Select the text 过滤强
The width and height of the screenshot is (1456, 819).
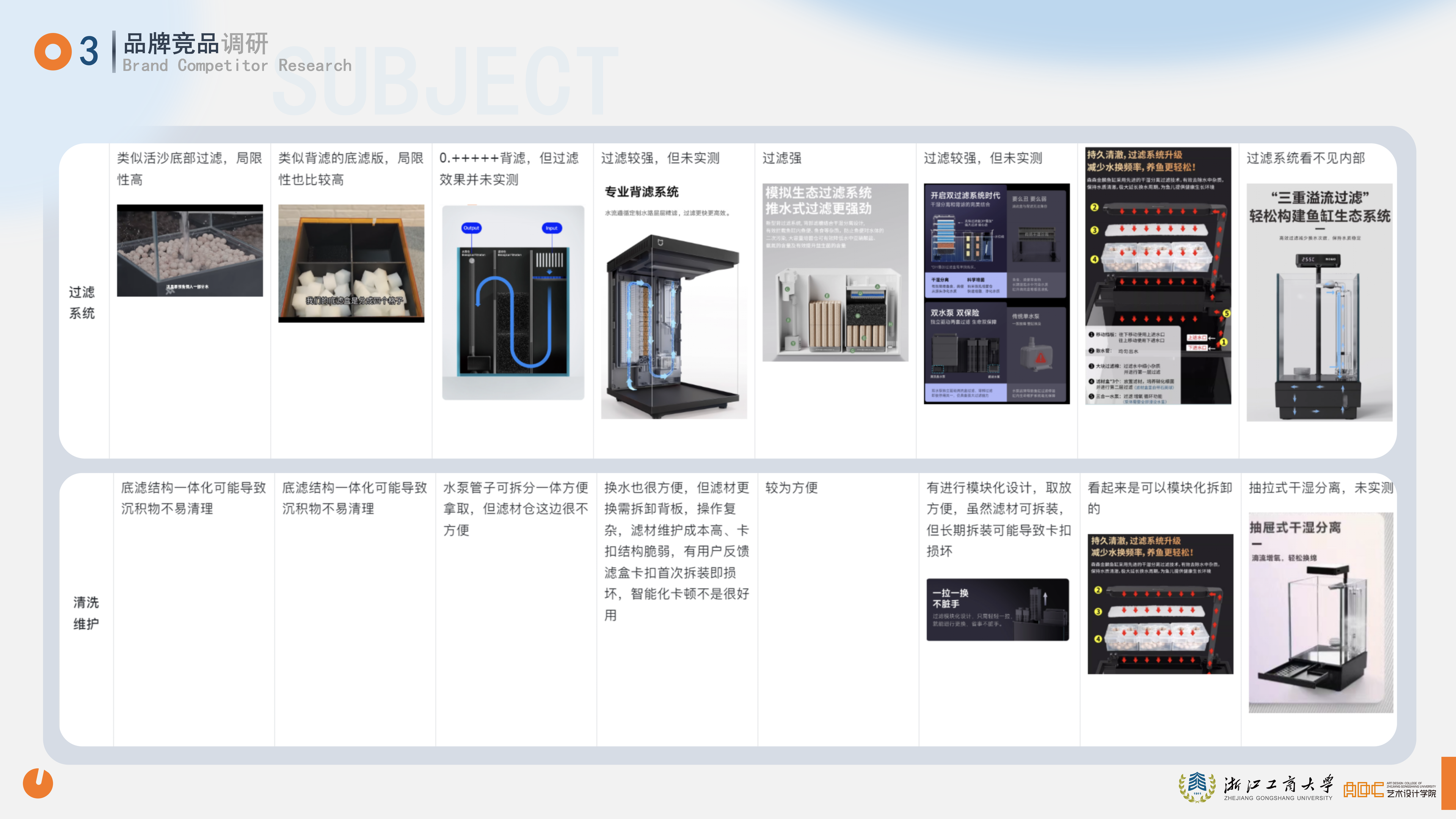pyautogui.click(x=782, y=158)
